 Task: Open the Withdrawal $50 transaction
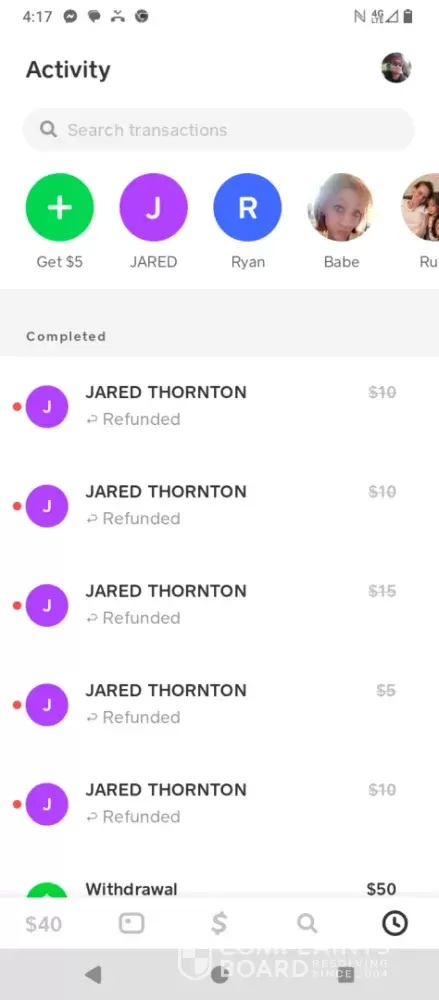click(x=220, y=888)
